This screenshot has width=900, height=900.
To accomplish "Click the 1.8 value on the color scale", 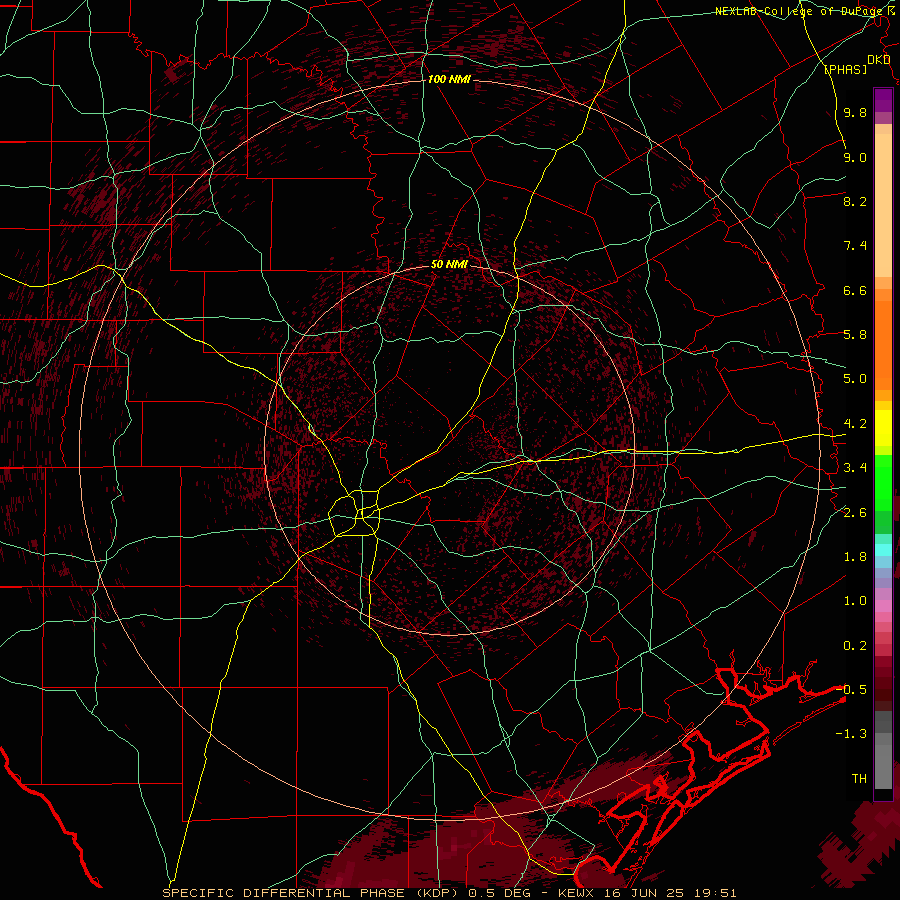I will [855, 557].
